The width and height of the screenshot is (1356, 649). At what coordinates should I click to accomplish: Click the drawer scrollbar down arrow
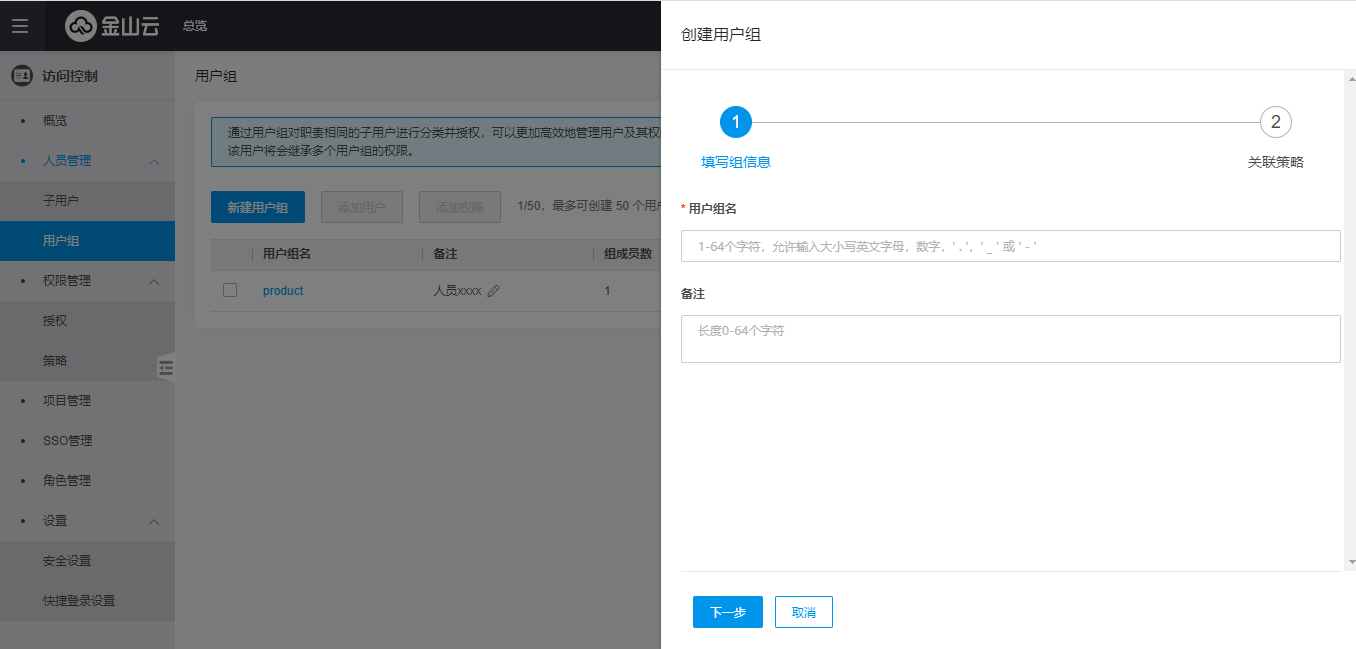point(1350,564)
